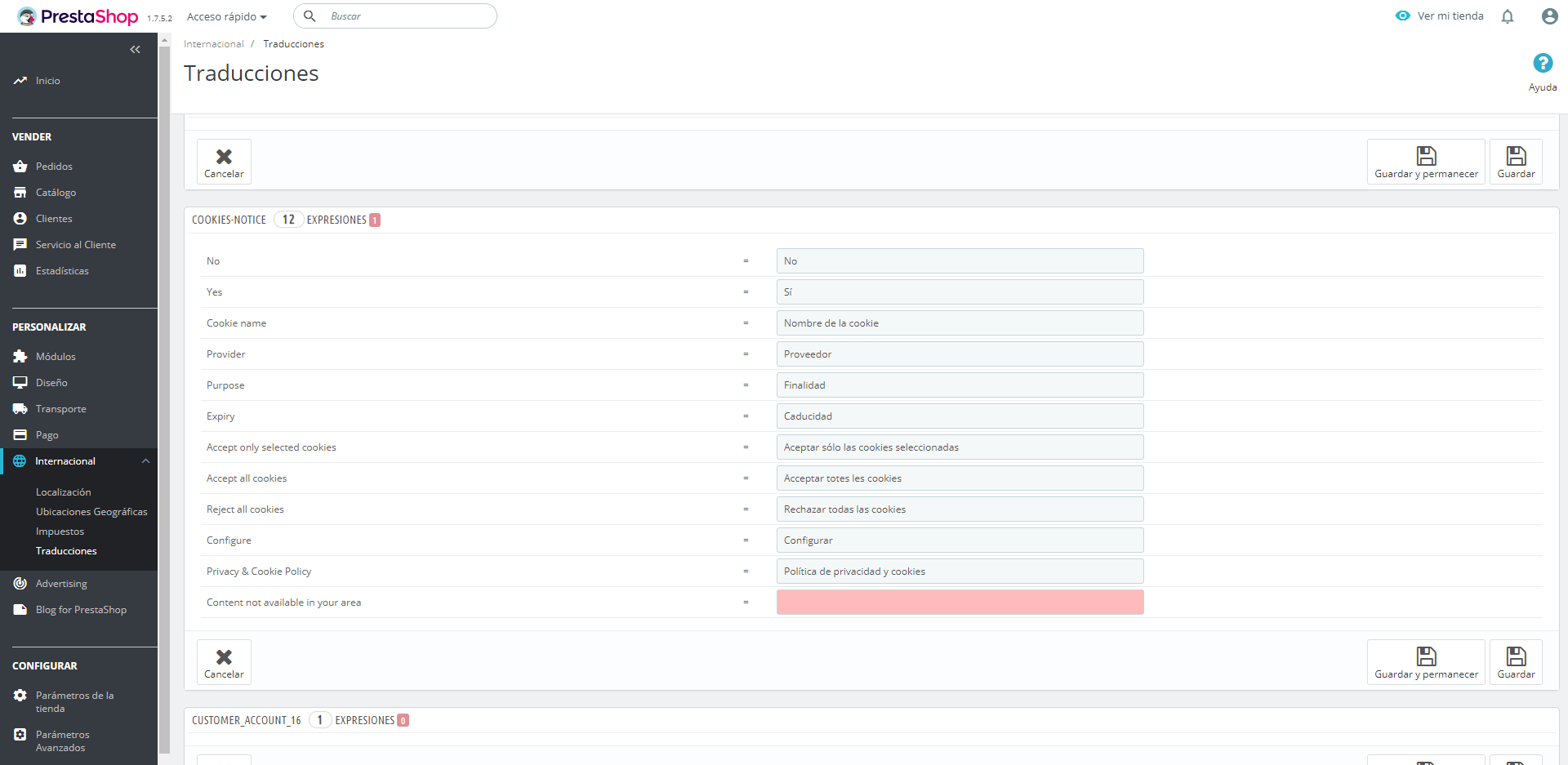The height and width of the screenshot is (765, 1568).
Task: Click the Ayuda help question mark icon
Action: (x=1543, y=63)
